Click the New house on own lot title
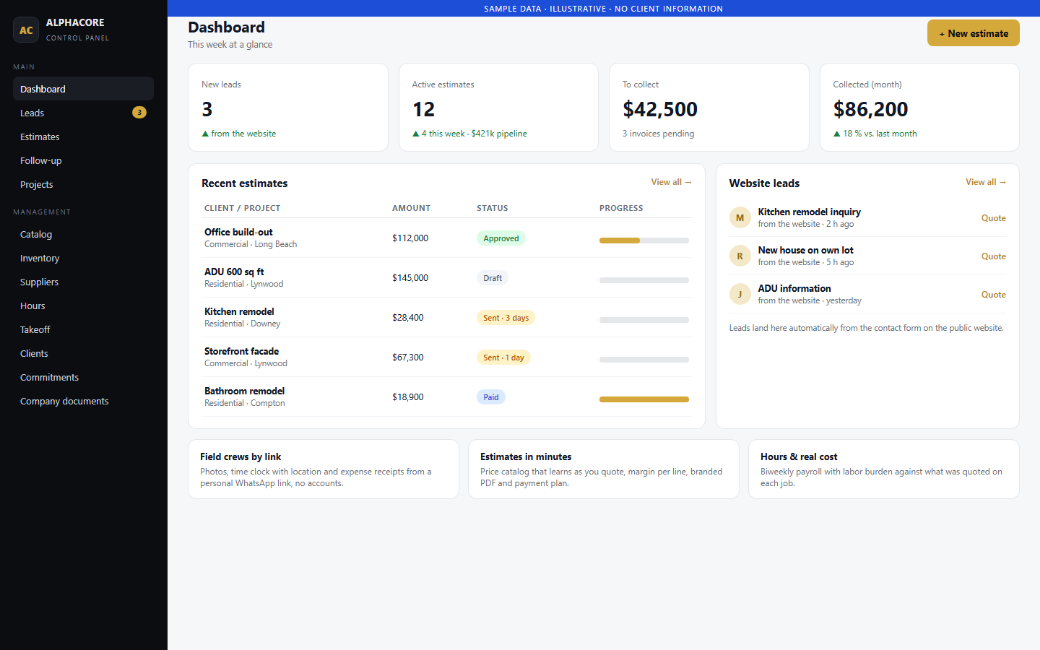This screenshot has width=1040, height=650. coord(805,250)
